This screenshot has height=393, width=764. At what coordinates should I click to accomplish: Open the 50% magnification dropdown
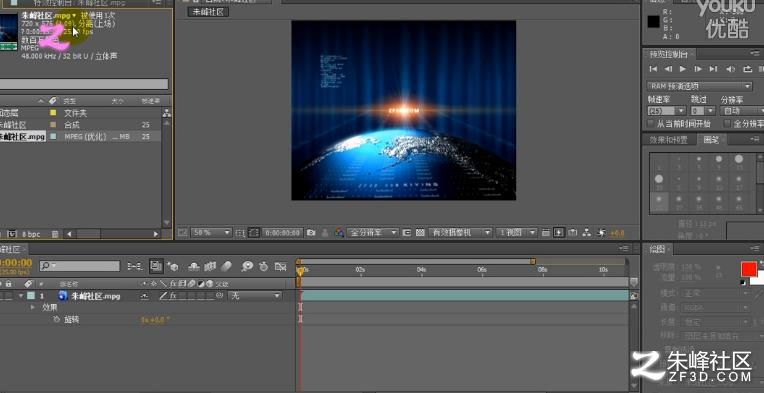coord(211,233)
